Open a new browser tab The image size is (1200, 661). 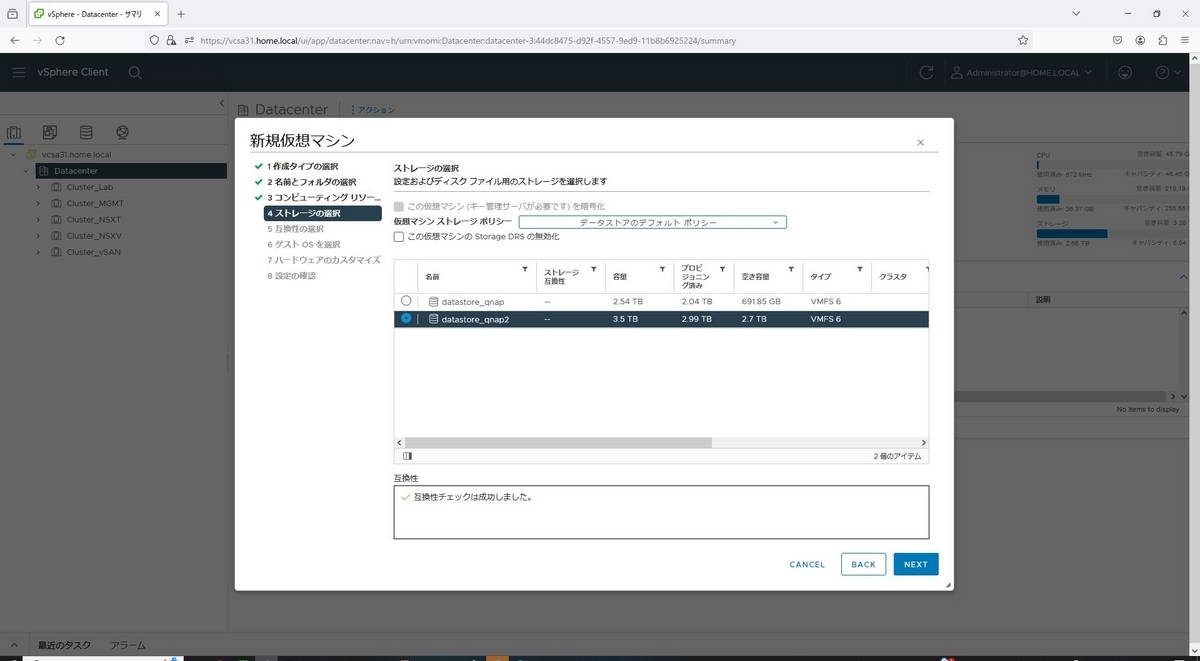[x=181, y=14]
